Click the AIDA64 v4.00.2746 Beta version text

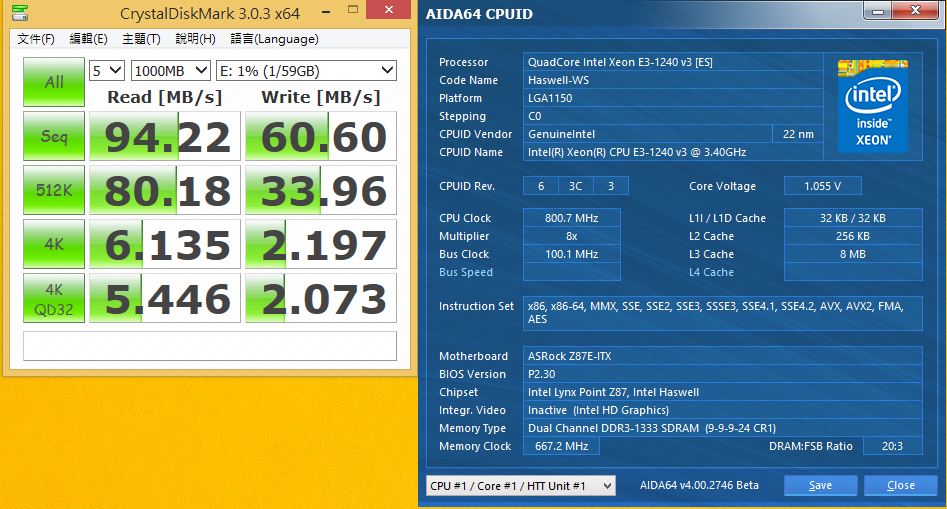[x=699, y=485]
